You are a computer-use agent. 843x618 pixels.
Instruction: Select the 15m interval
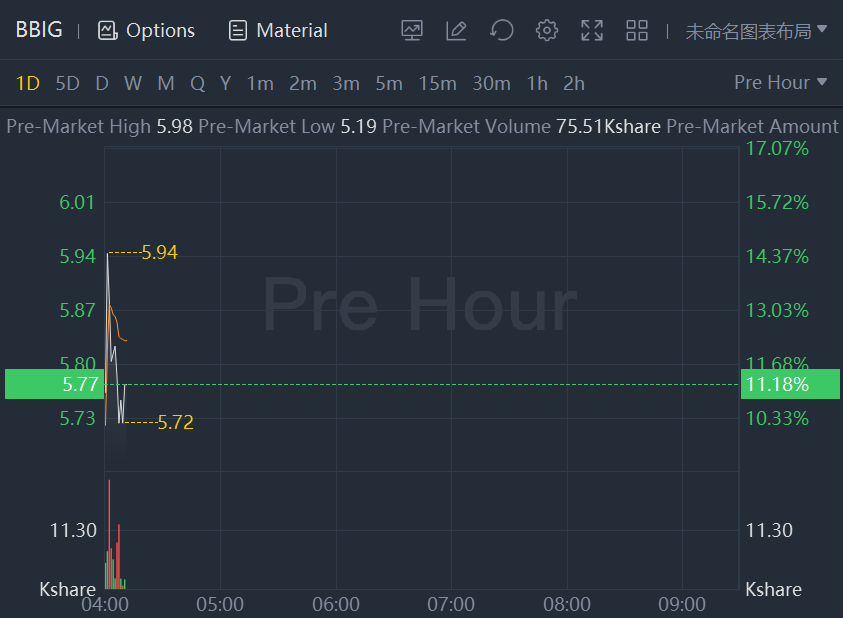coord(437,83)
